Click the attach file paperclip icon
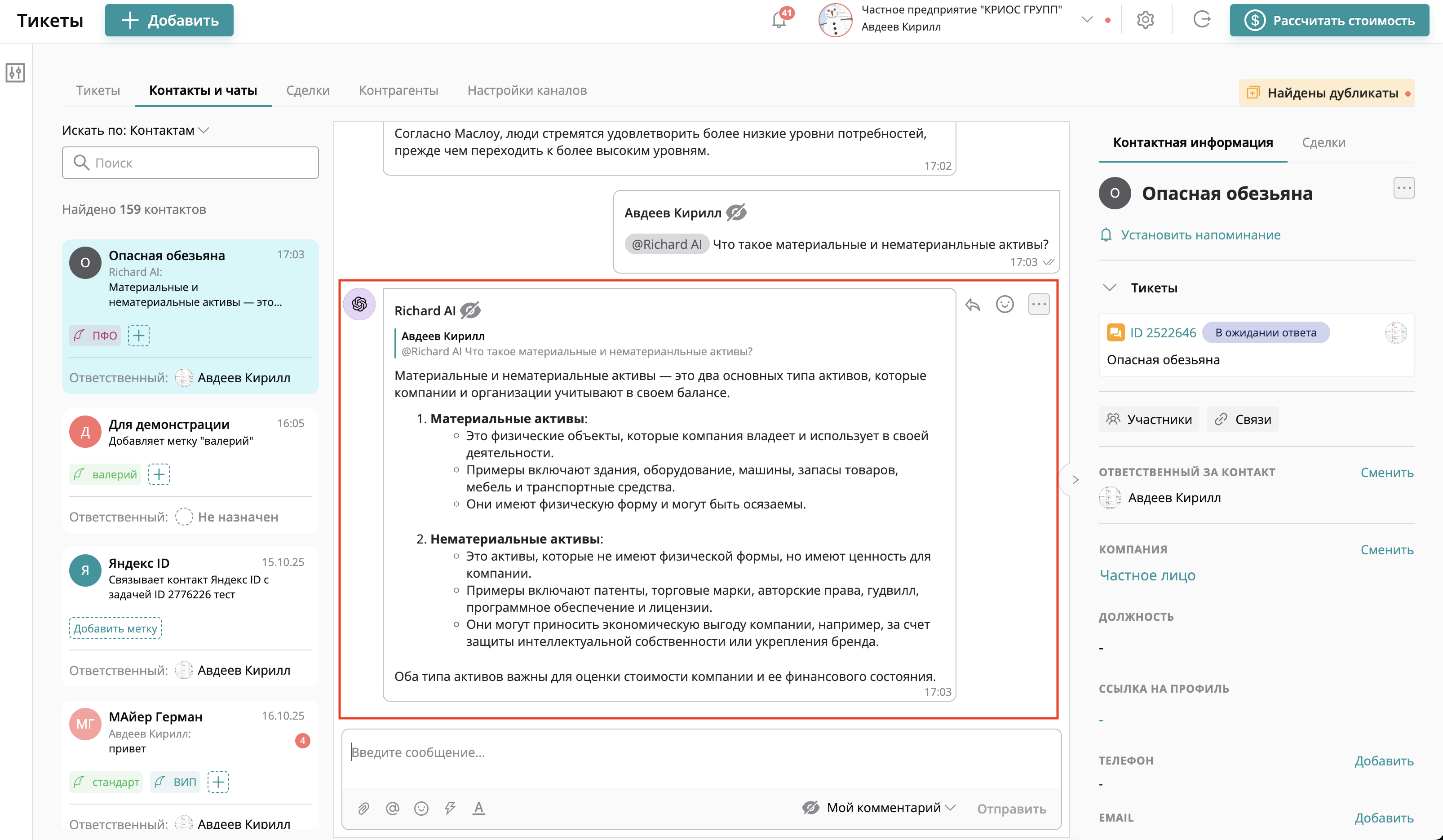The height and width of the screenshot is (840, 1443). [363, 808]
